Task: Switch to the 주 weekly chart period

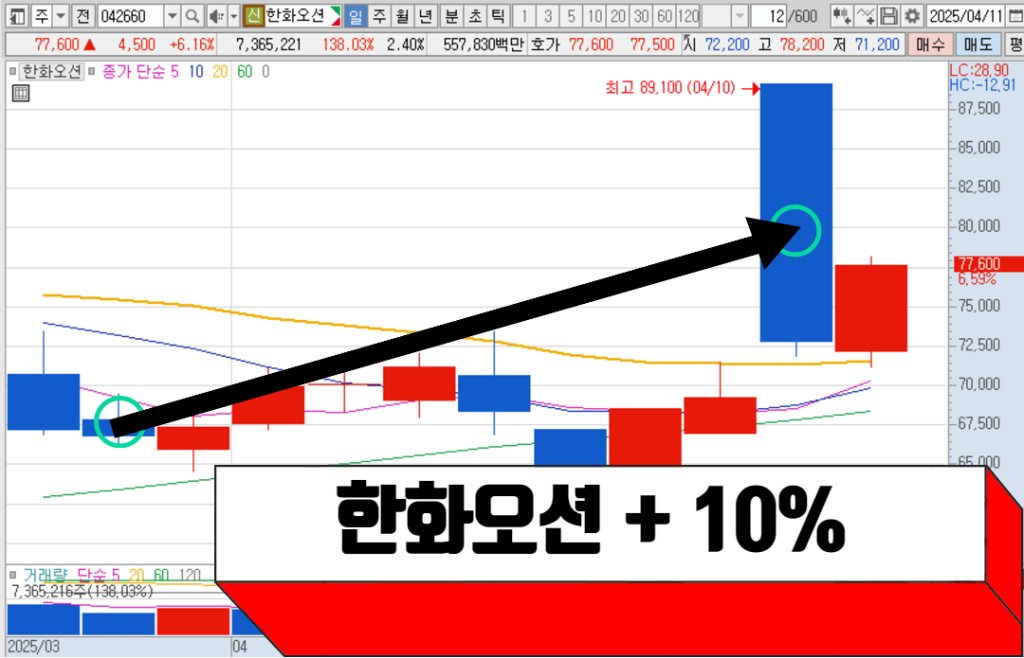Action: point(378,16)
